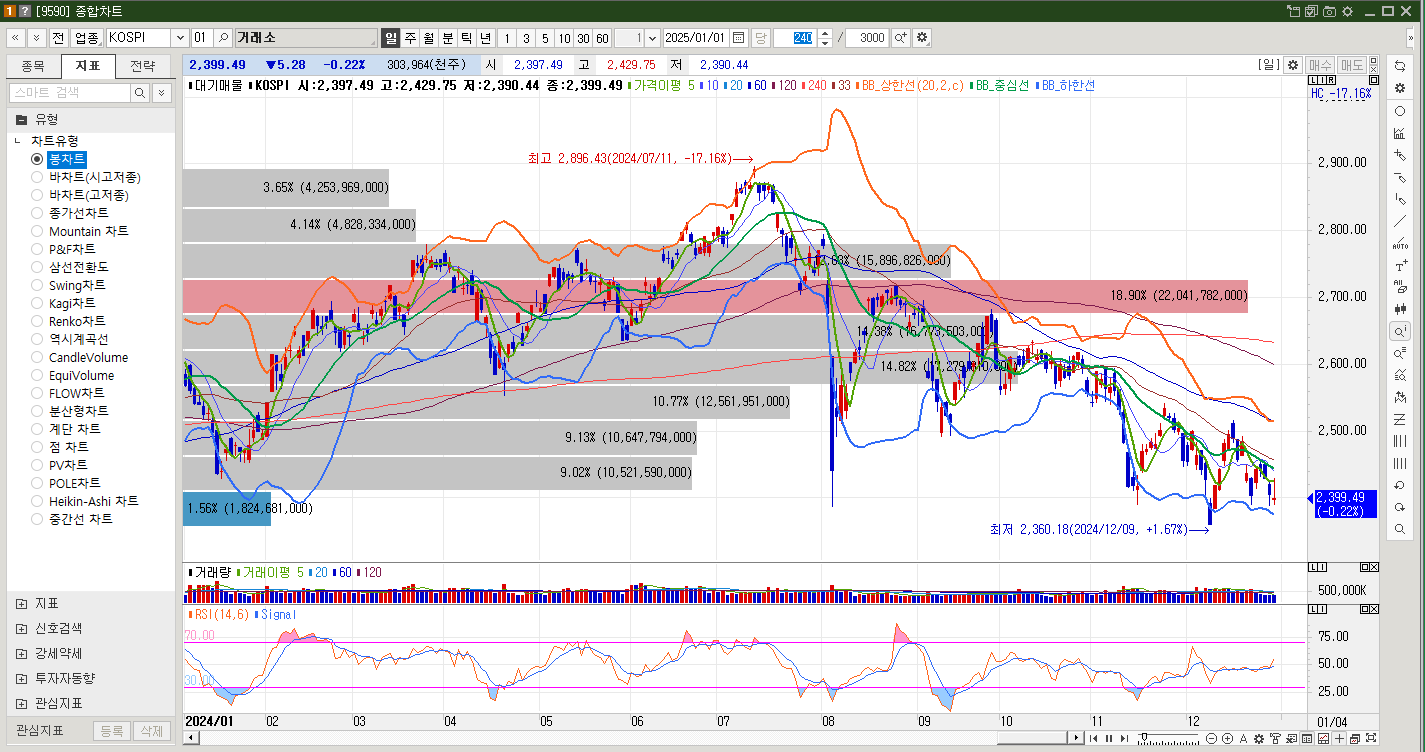This screenshot has width=1425, height=752.
Task: Select the text T+ drawing tool
Action: pyautogui.click(x=1400, y=266)
